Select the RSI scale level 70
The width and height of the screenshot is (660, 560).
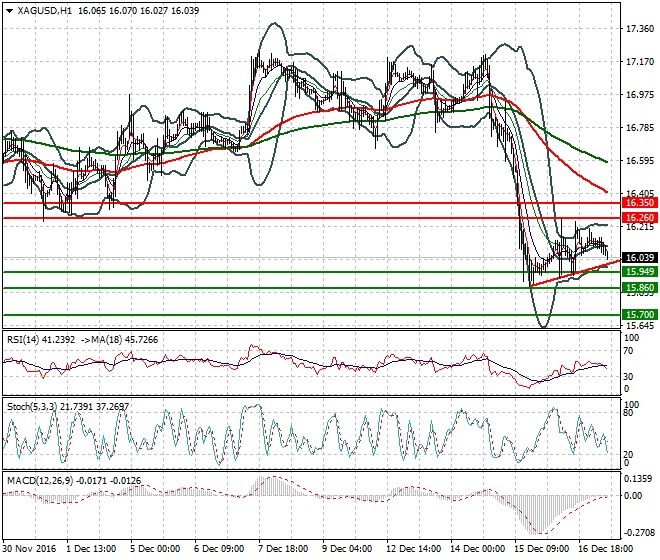click(629, 351)
